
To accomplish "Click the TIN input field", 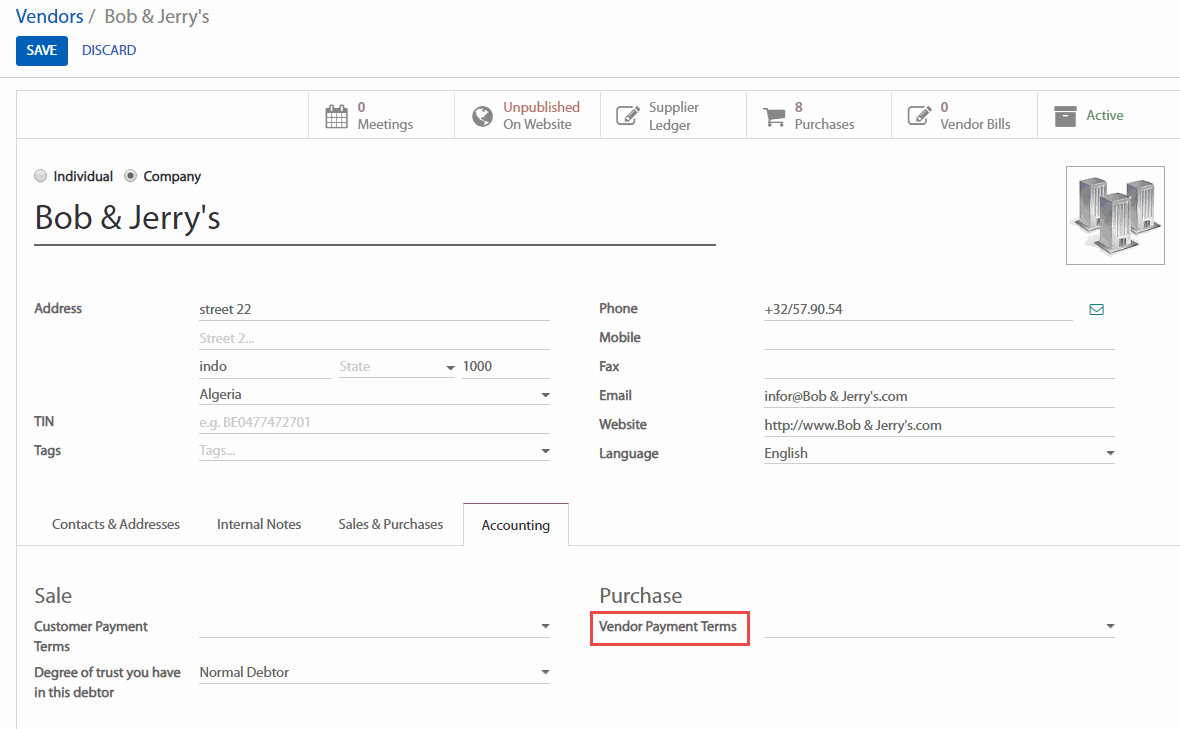I will click(374, 422).
